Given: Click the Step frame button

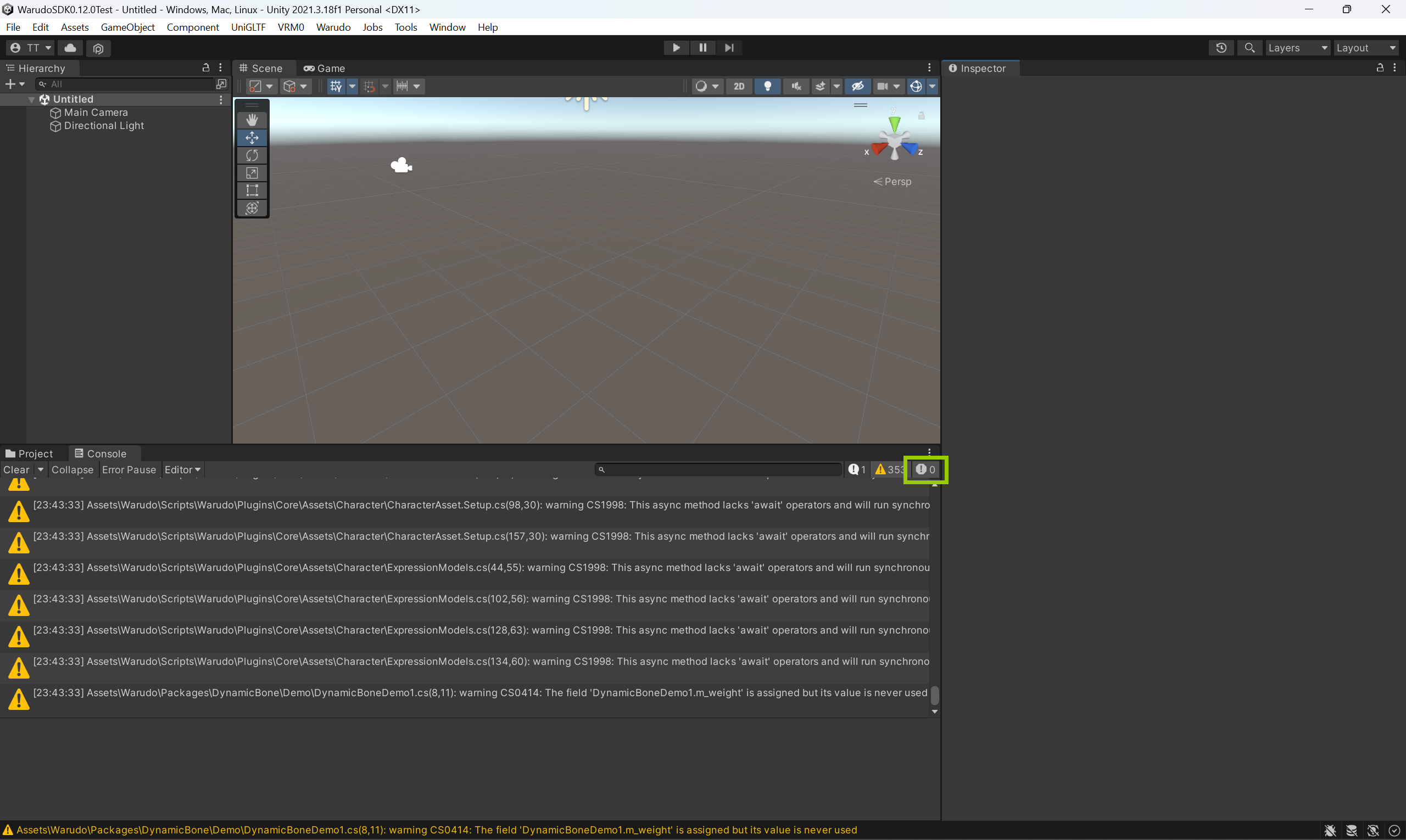Looking at the screenshot, I should click(729, 48).
